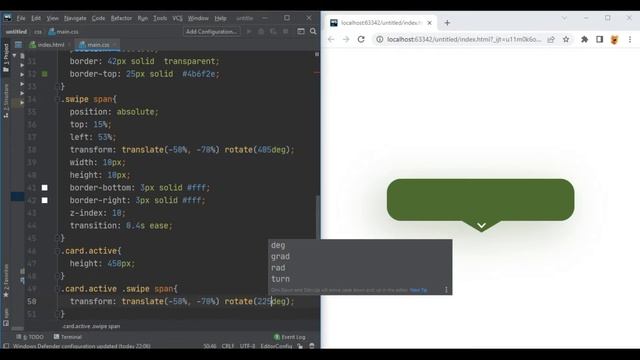640x360 pixels.
Task: Open the Navigate menu
Action: coord(75,18)
